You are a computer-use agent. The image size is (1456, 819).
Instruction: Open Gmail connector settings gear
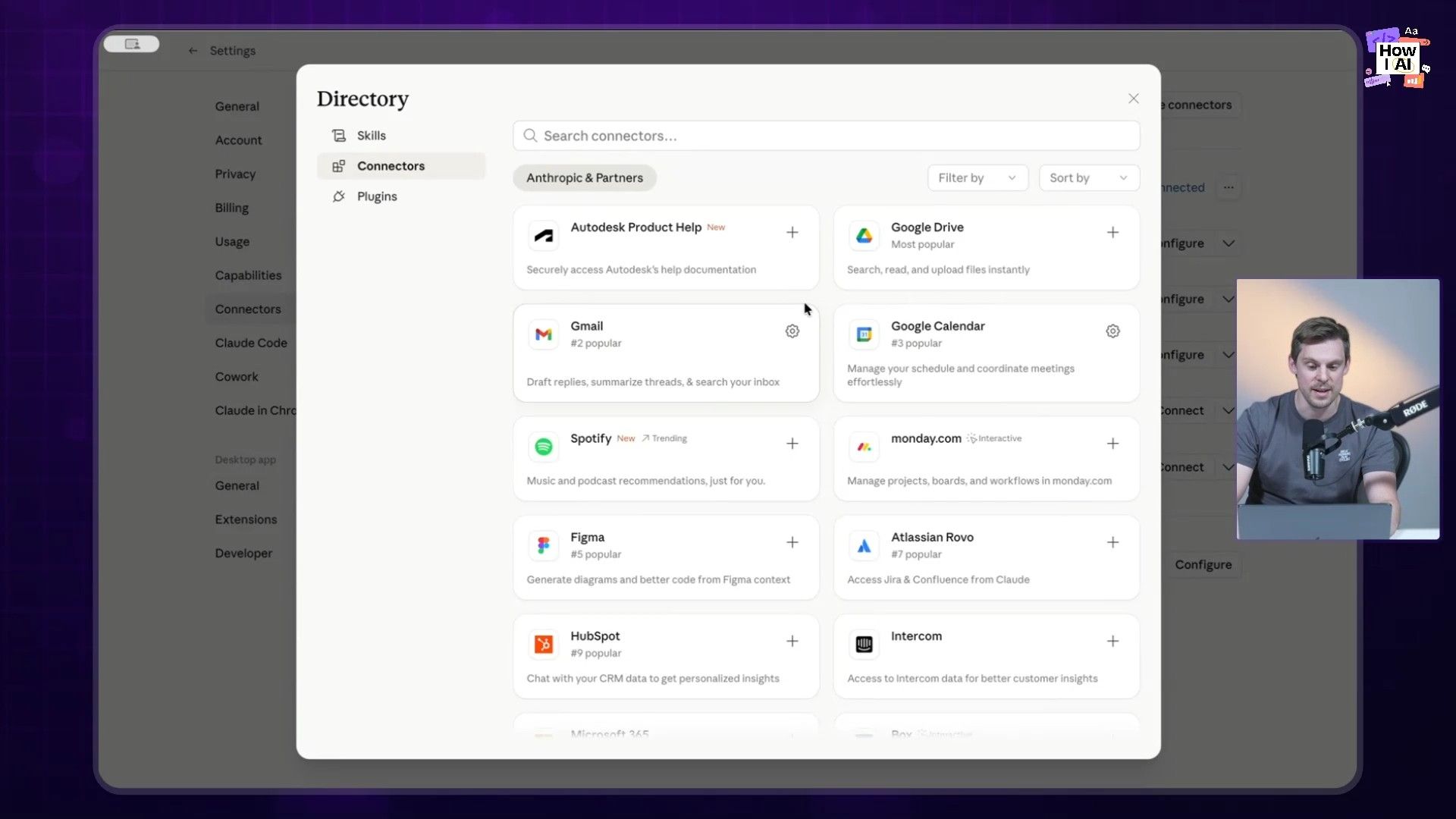click(x=792, y=331)
